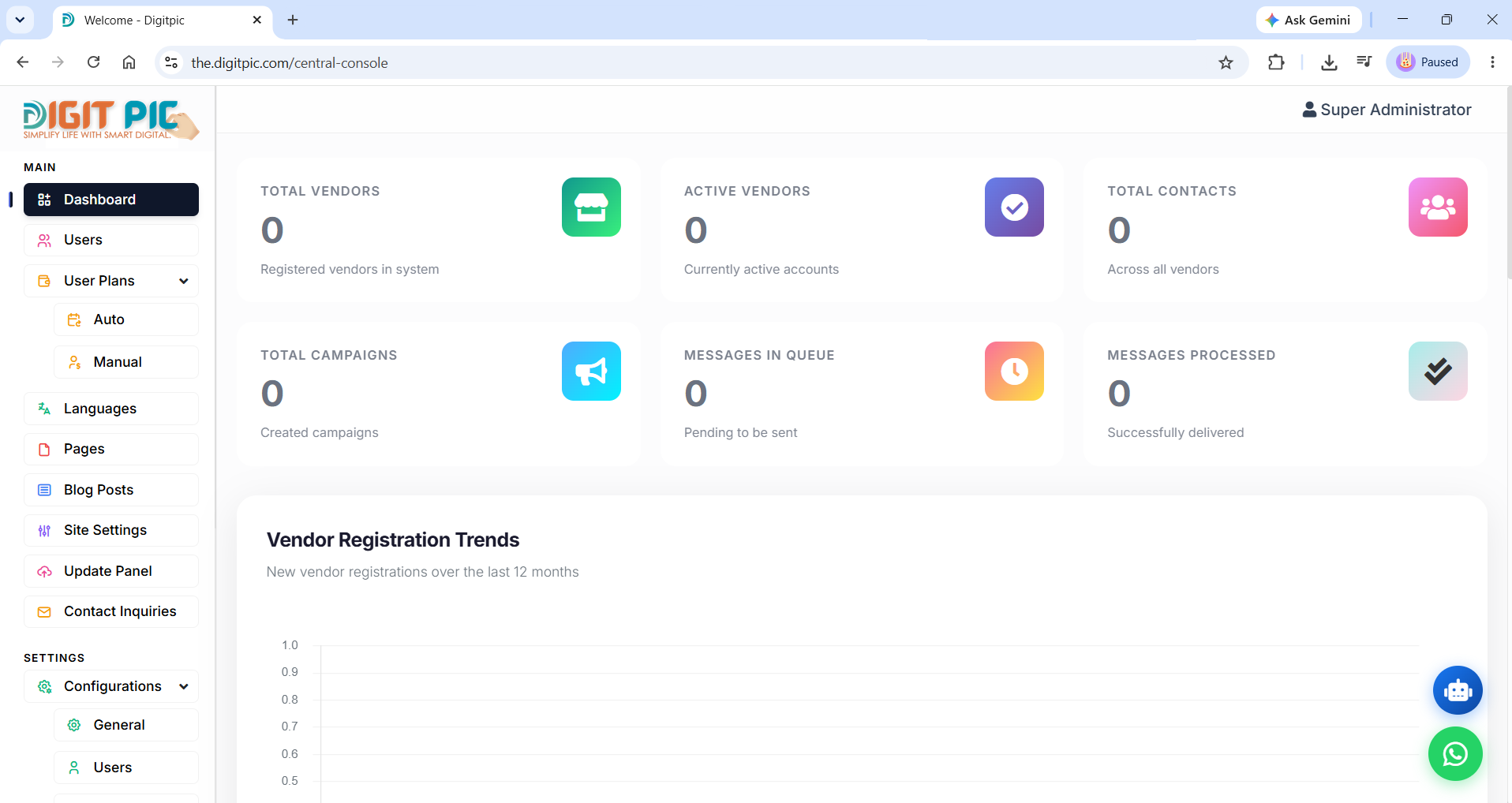Open the Chrome three-dot menu
Image resolution: width=1512 pixels, height=803 pixels.
[x=1492, y=62]
